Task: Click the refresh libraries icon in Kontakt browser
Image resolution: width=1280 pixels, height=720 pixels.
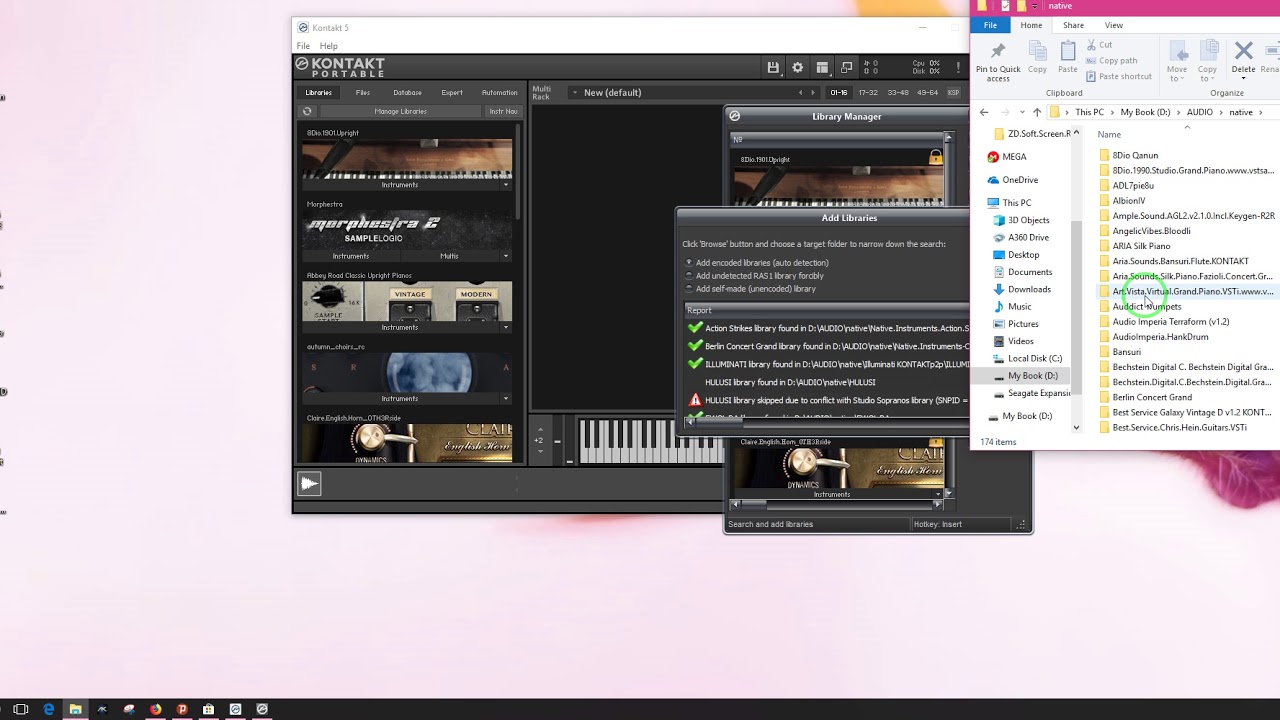Action: (x=307, y=111)
